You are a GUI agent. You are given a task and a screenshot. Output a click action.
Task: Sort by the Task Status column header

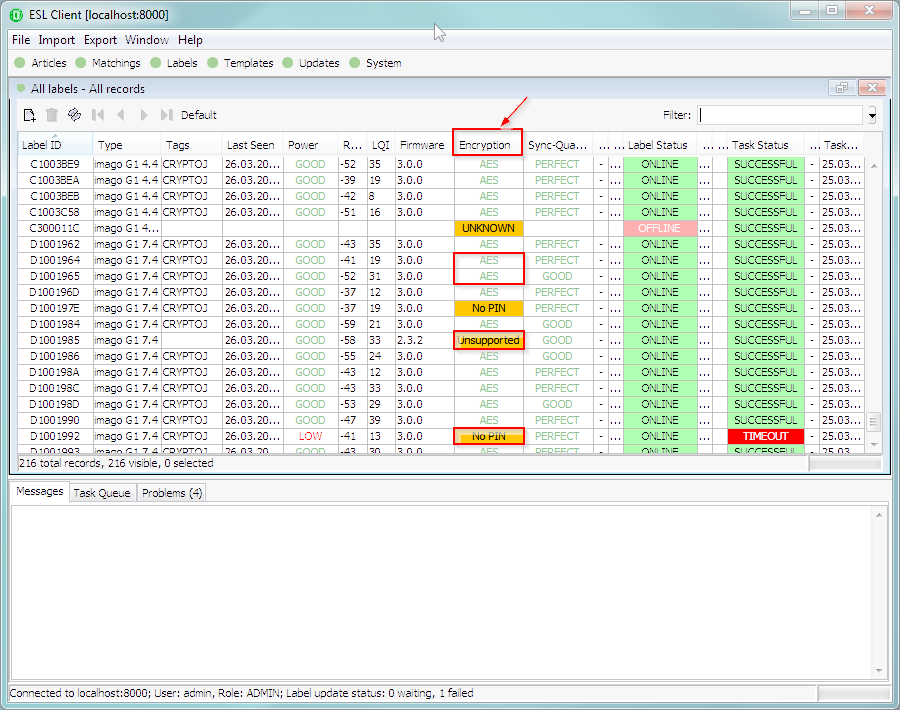coord(765,145)
